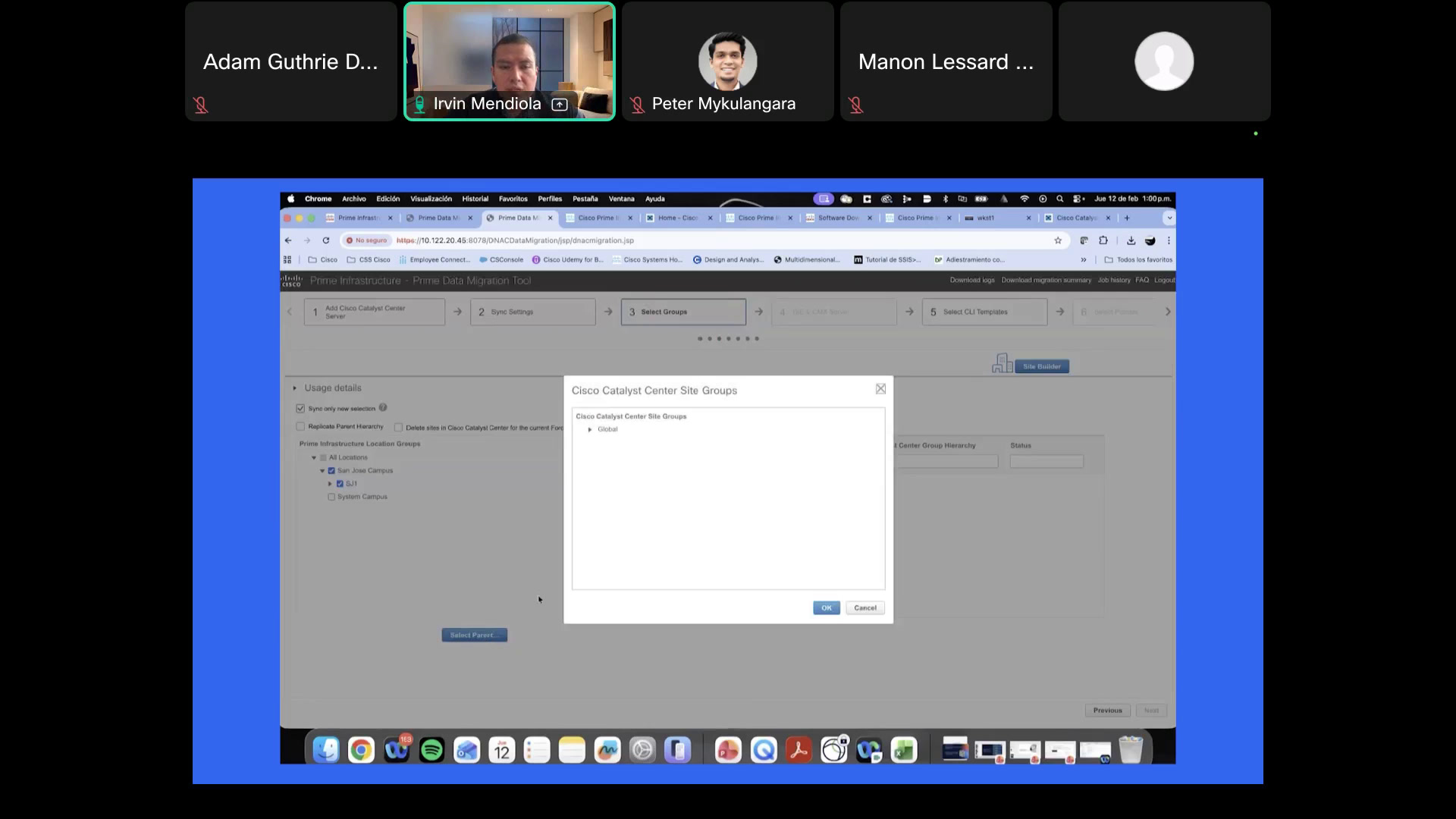
Task: Open the Historial menu in the Chrome menu bar
Action: (x=475, y=199)
